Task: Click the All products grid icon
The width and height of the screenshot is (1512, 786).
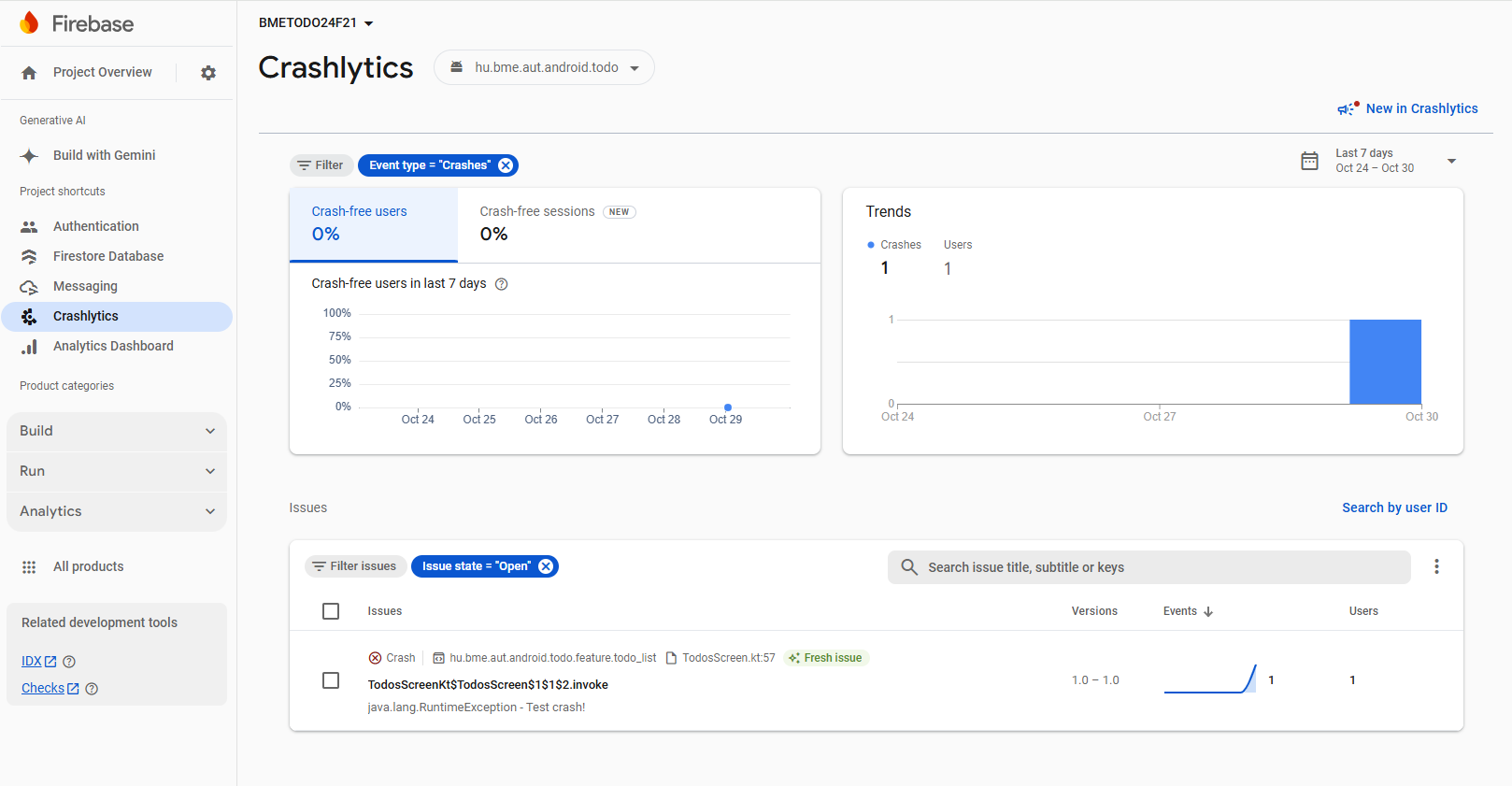Action: [29, 567]
